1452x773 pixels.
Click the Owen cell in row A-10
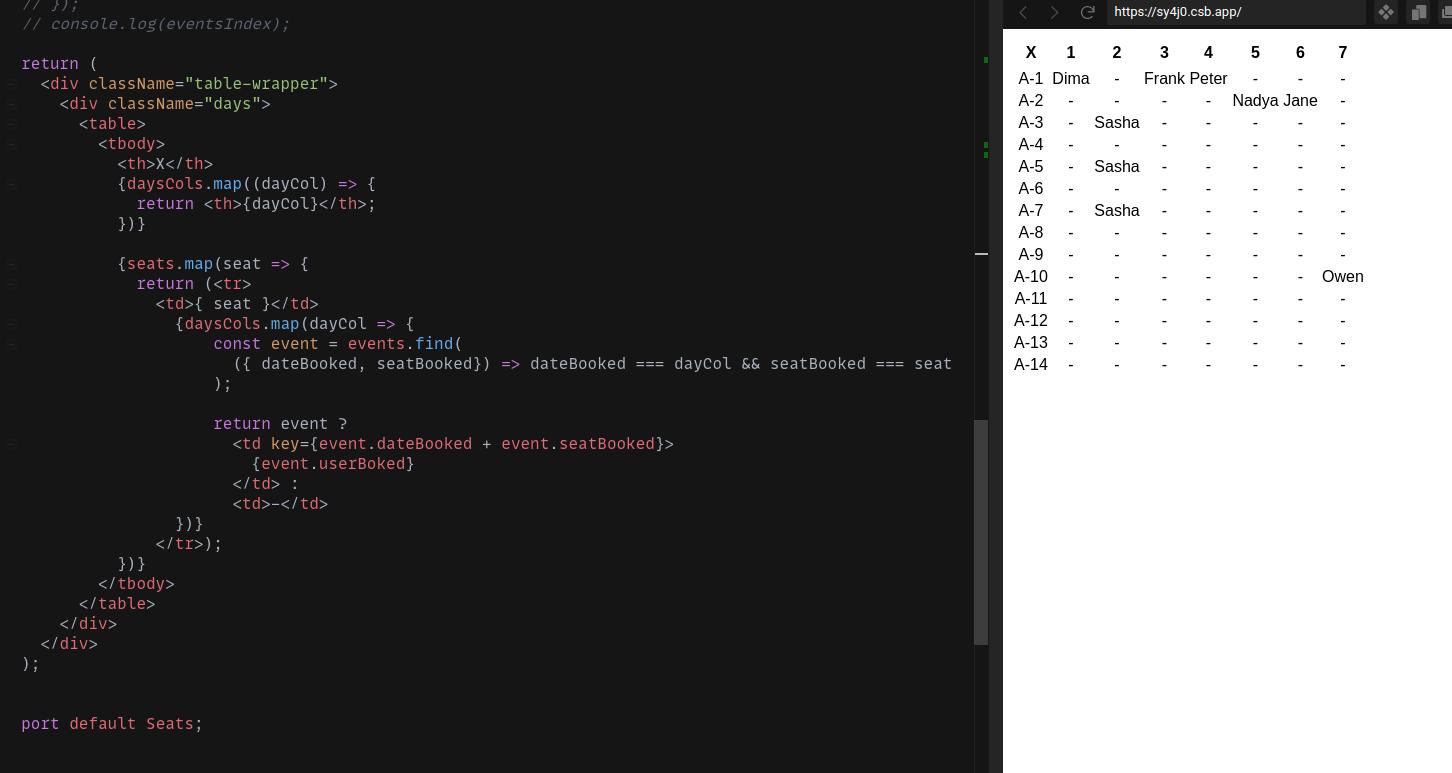pos(1342,276)
